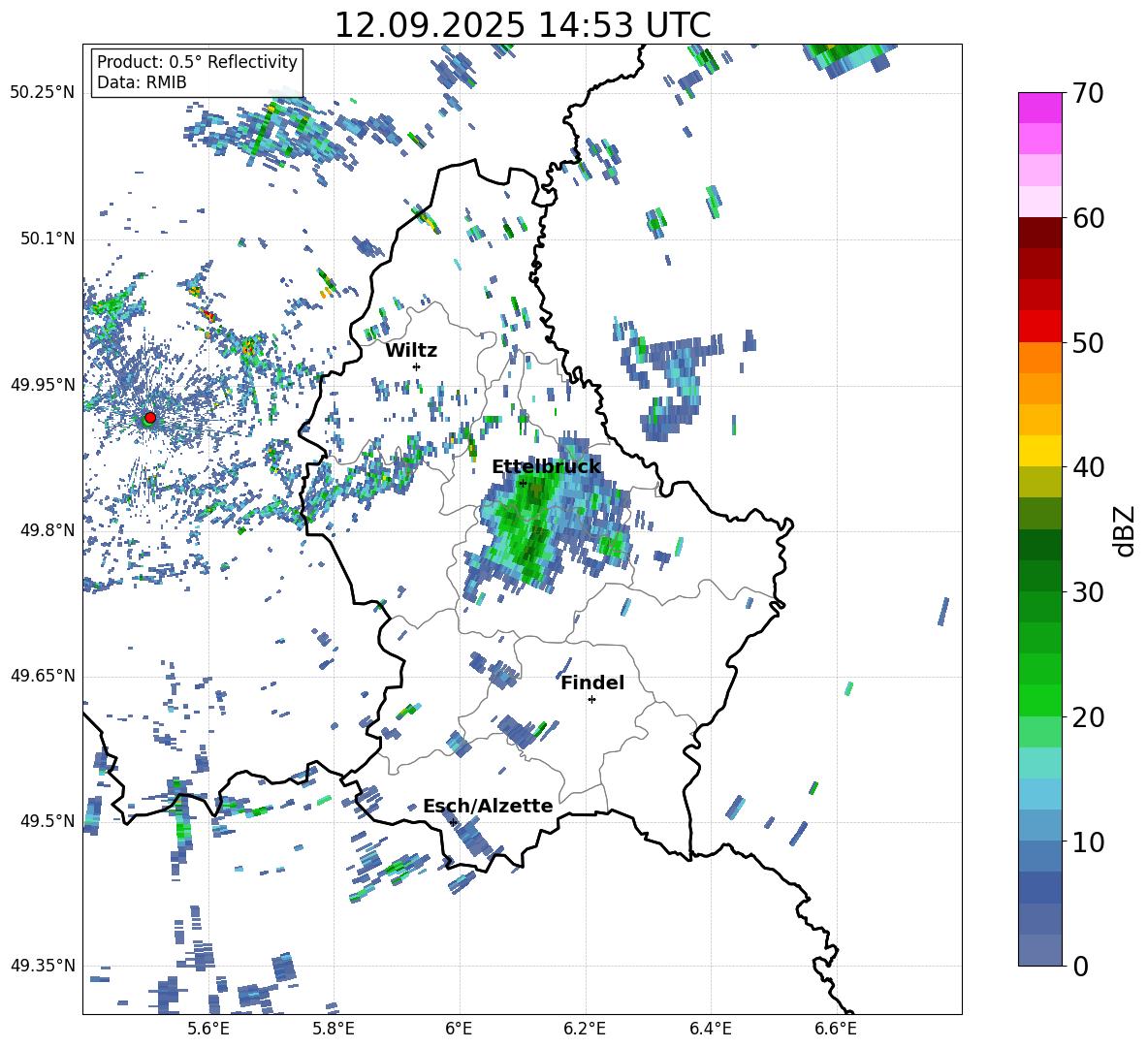Click the 6.2°E longitude label
Viewport: 1148px width, 1048px height.
tap(585, 1029)
